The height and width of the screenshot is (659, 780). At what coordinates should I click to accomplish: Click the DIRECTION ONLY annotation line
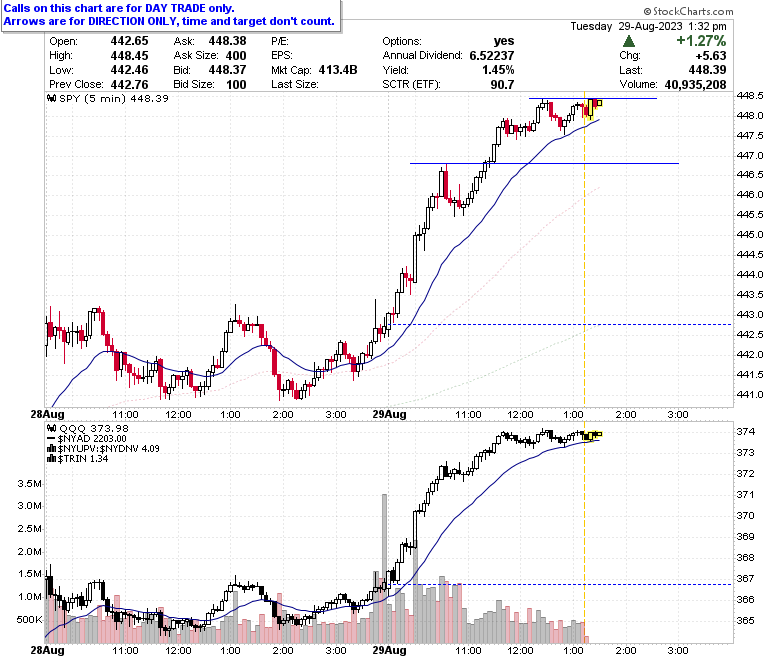tap(169, 21)
